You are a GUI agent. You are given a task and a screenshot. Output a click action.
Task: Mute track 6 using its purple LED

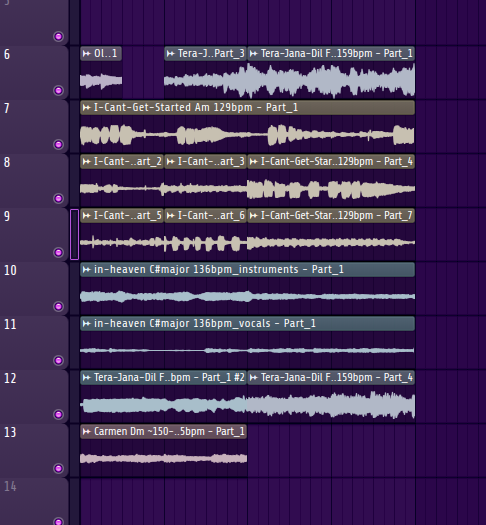click(59, 90)
